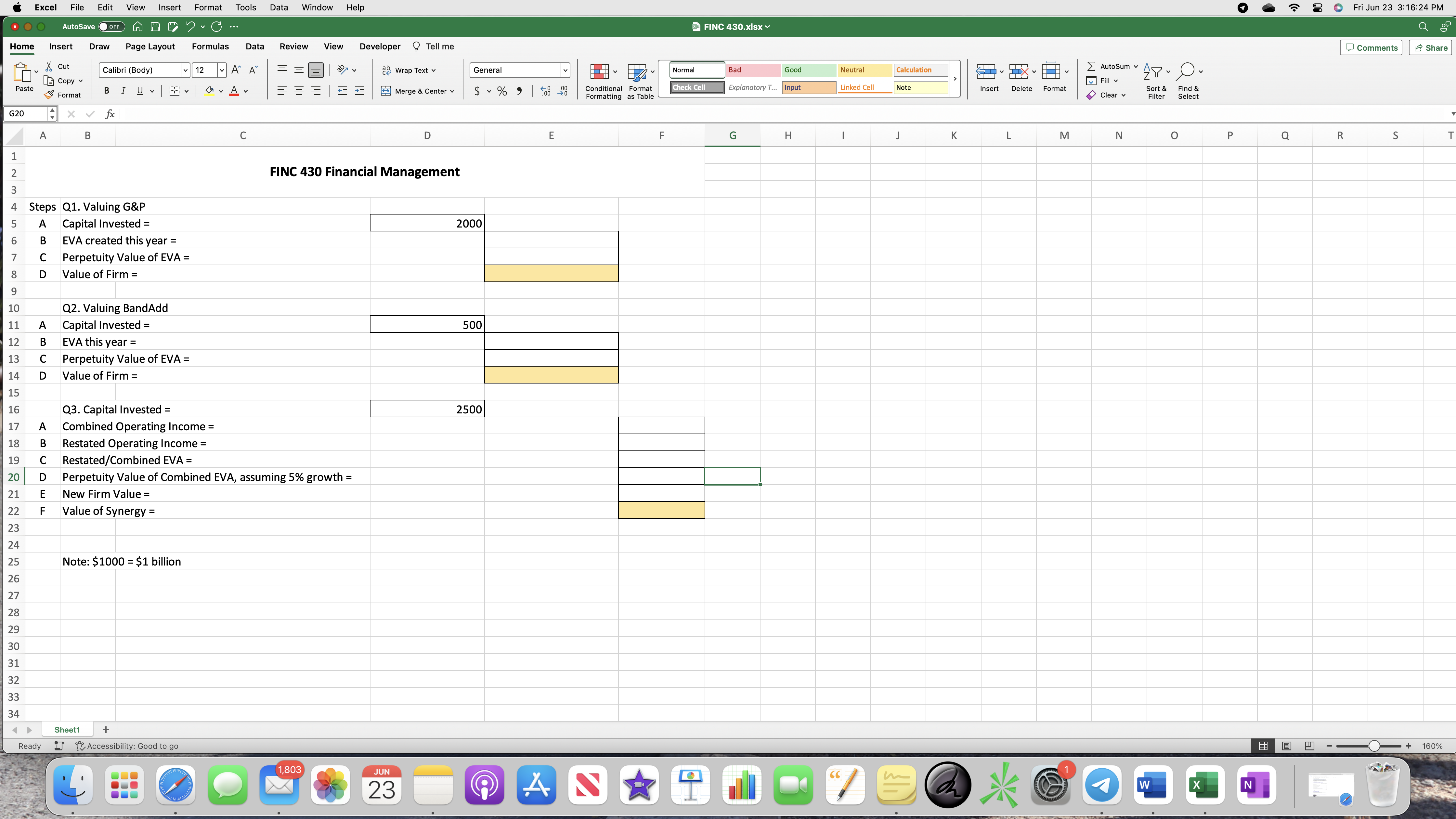This screenshot has width=1456, height=819.
Task: Toggle the AutoSave switch
Action: click(x=111, y=27)
